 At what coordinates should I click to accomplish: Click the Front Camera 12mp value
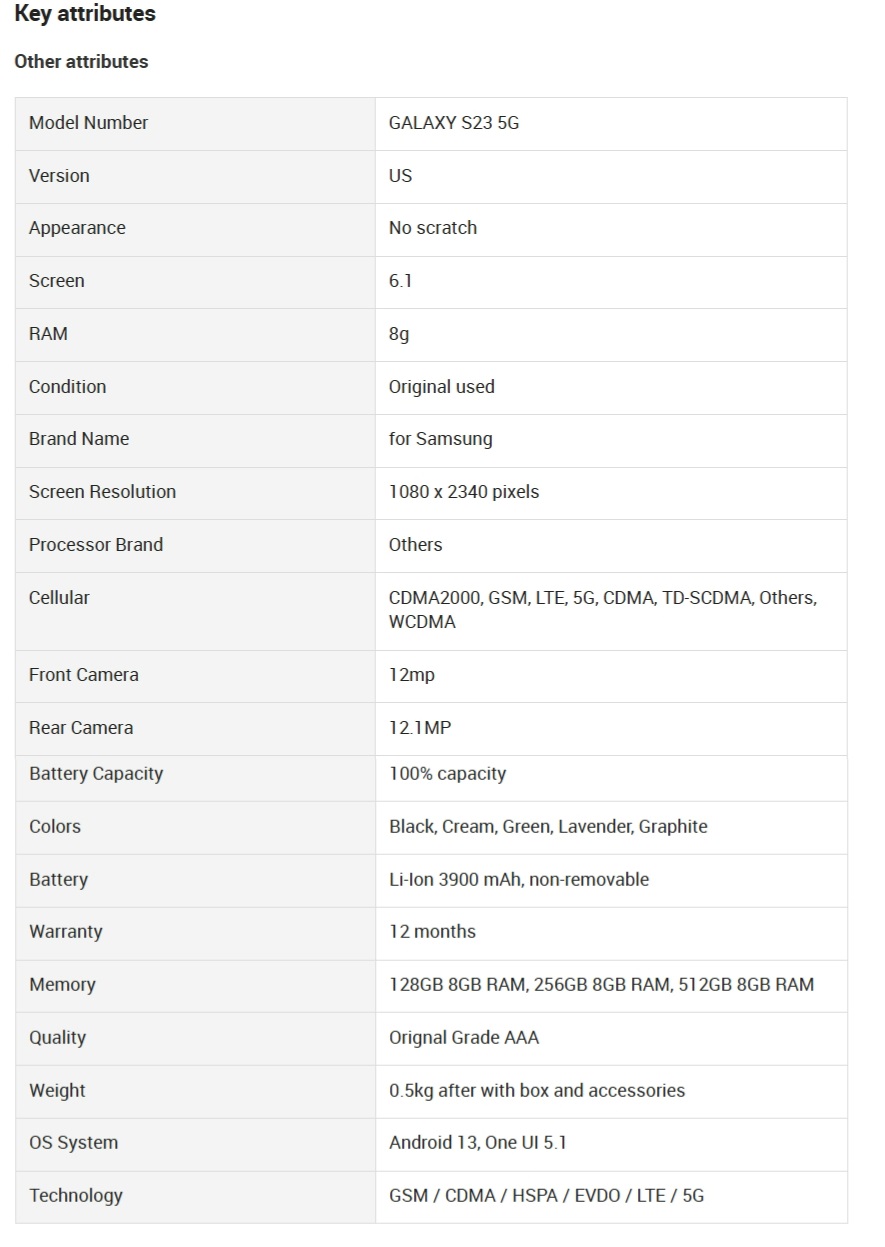click(x=411, y=675)
